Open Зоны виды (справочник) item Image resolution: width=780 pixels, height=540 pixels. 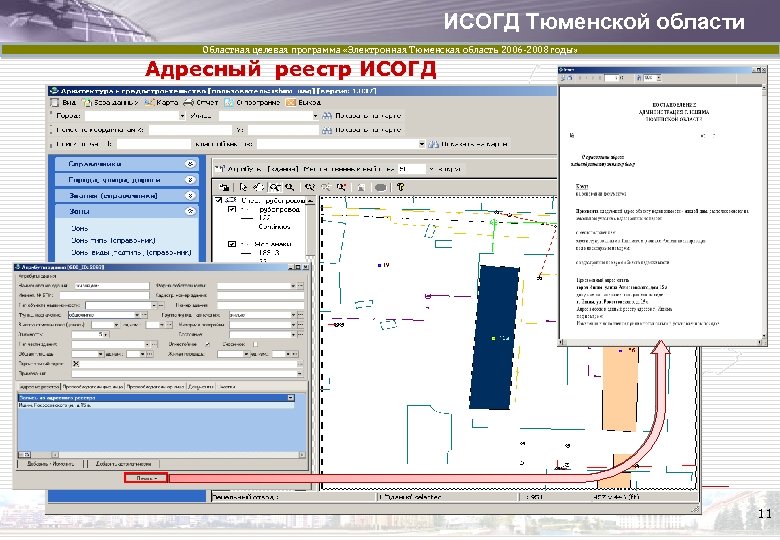(x=131, y=252)
